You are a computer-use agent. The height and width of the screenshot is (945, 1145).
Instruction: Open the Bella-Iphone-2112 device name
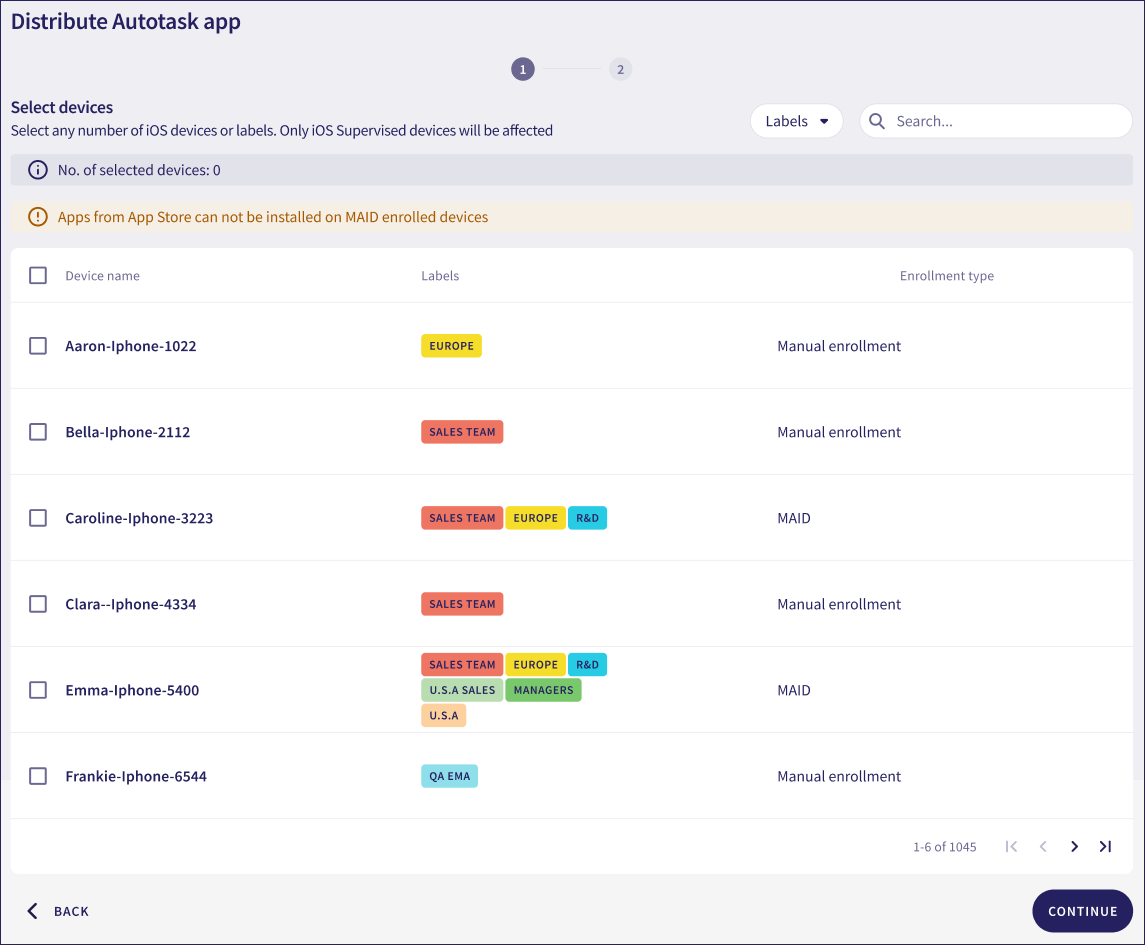[128, 432]
